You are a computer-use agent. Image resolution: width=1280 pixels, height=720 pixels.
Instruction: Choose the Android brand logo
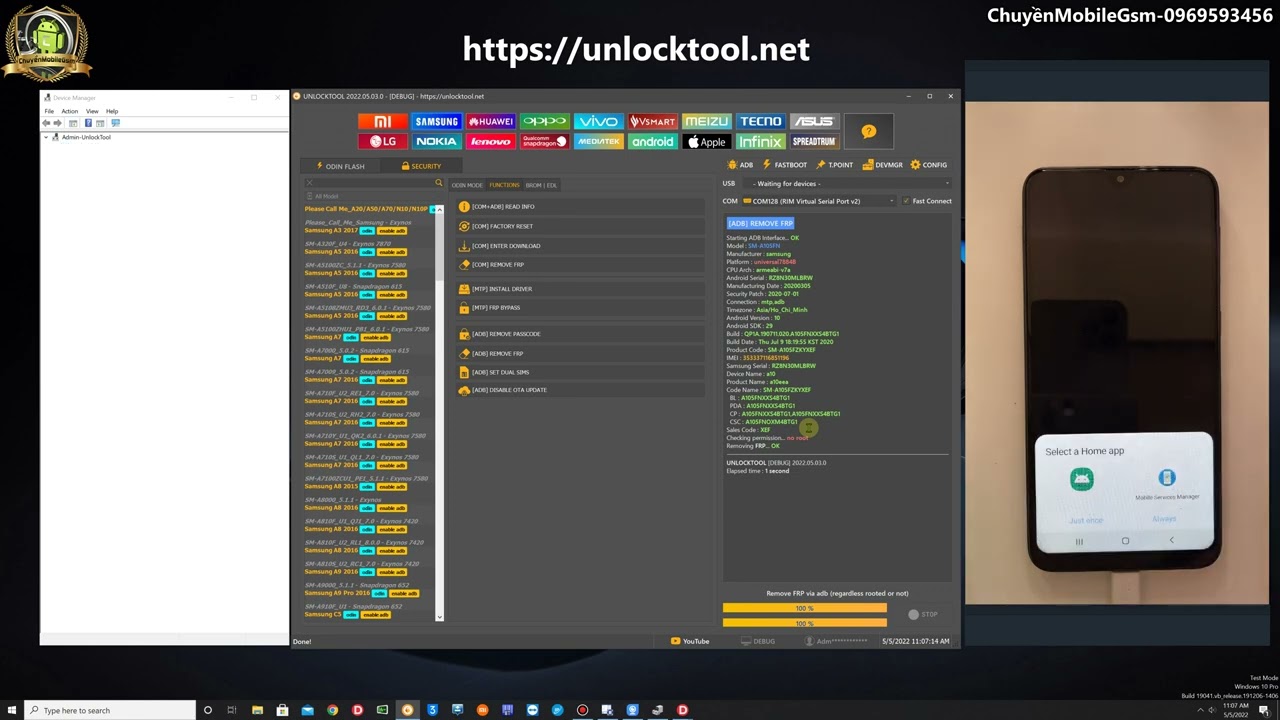(x=652, y=141)
